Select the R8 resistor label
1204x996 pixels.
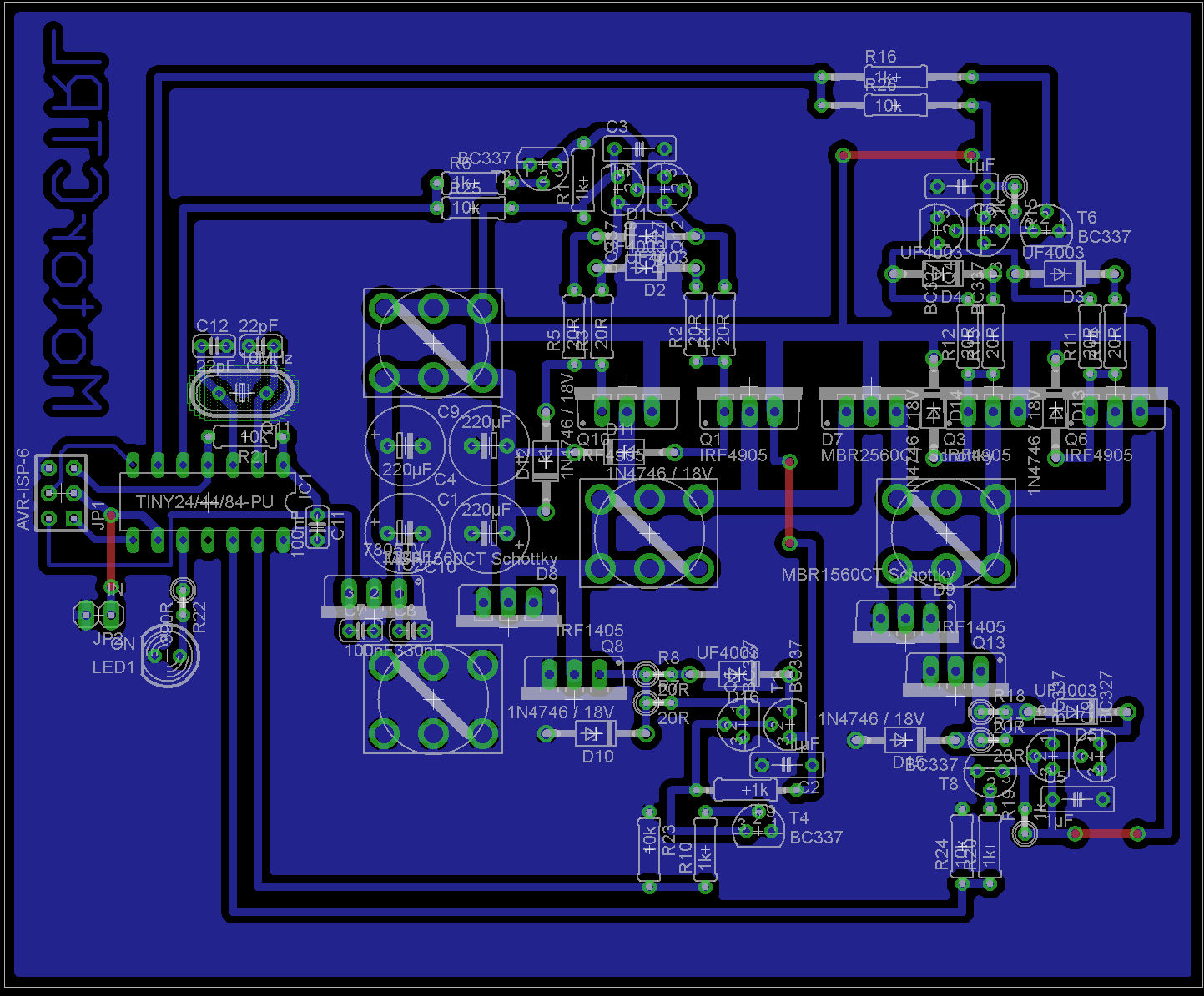click(668, 659)
